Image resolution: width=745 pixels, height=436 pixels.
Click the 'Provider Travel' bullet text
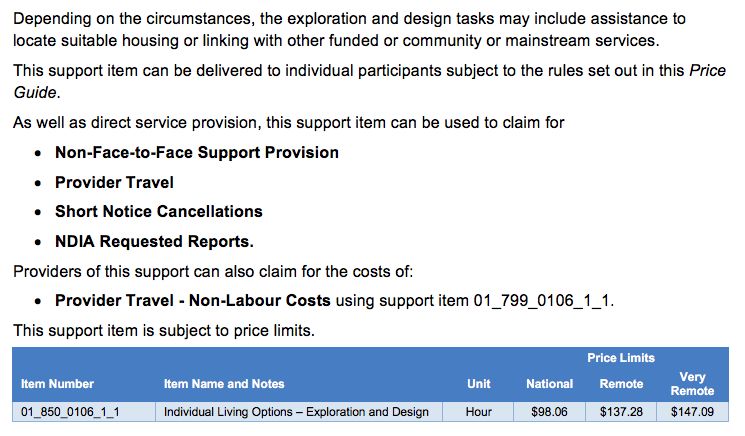115,182
